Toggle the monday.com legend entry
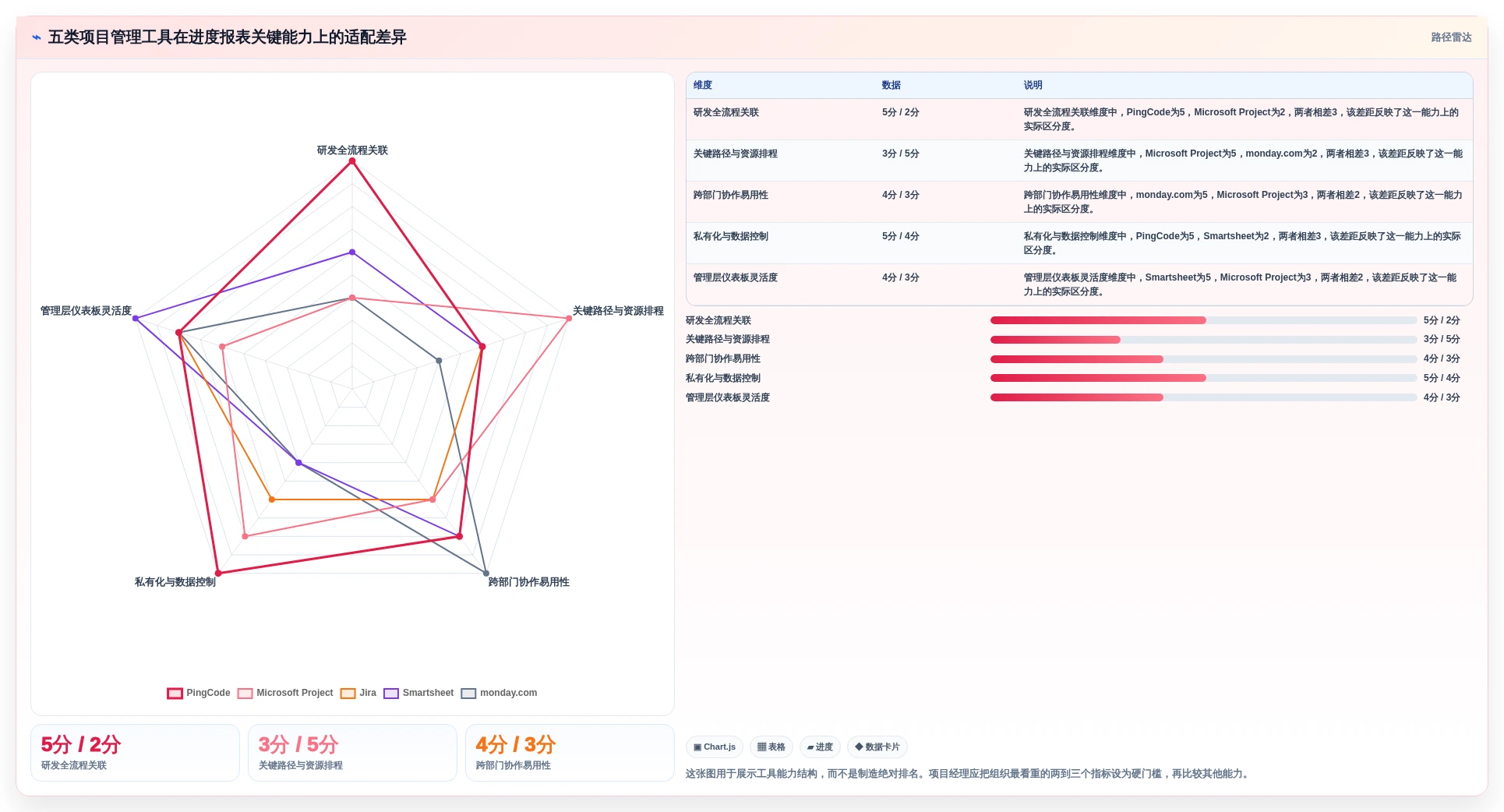 (499, 693)
